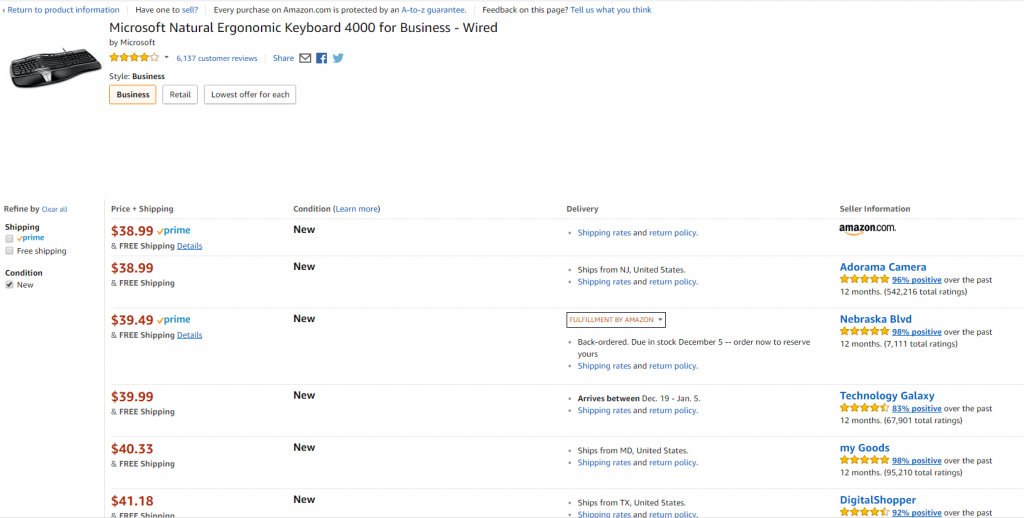Select the Retail style option
The height and width of the screenshot is (518, 1024).
click(x=180, y=95)
